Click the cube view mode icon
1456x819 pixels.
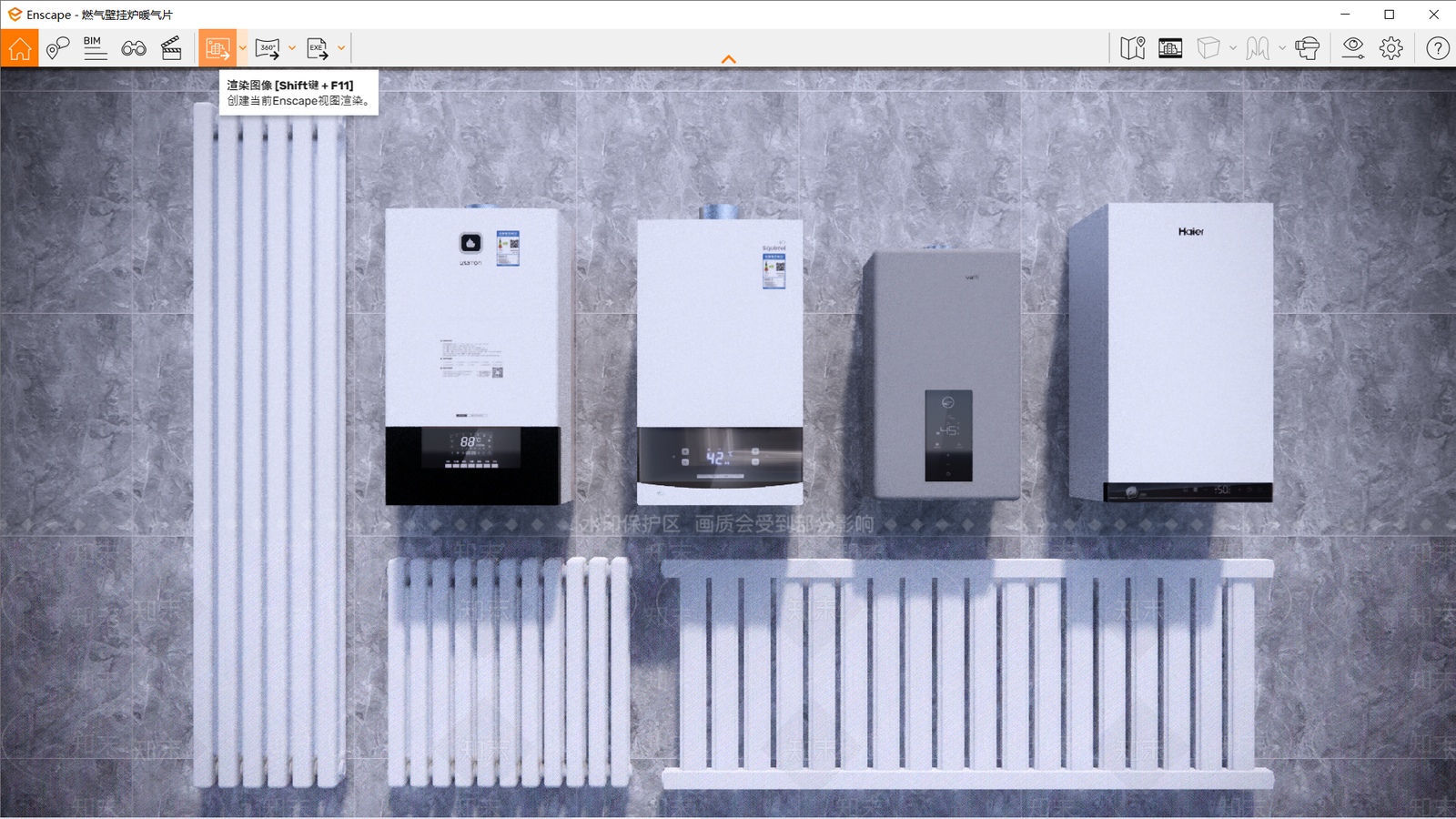[x=1208, y=48]
